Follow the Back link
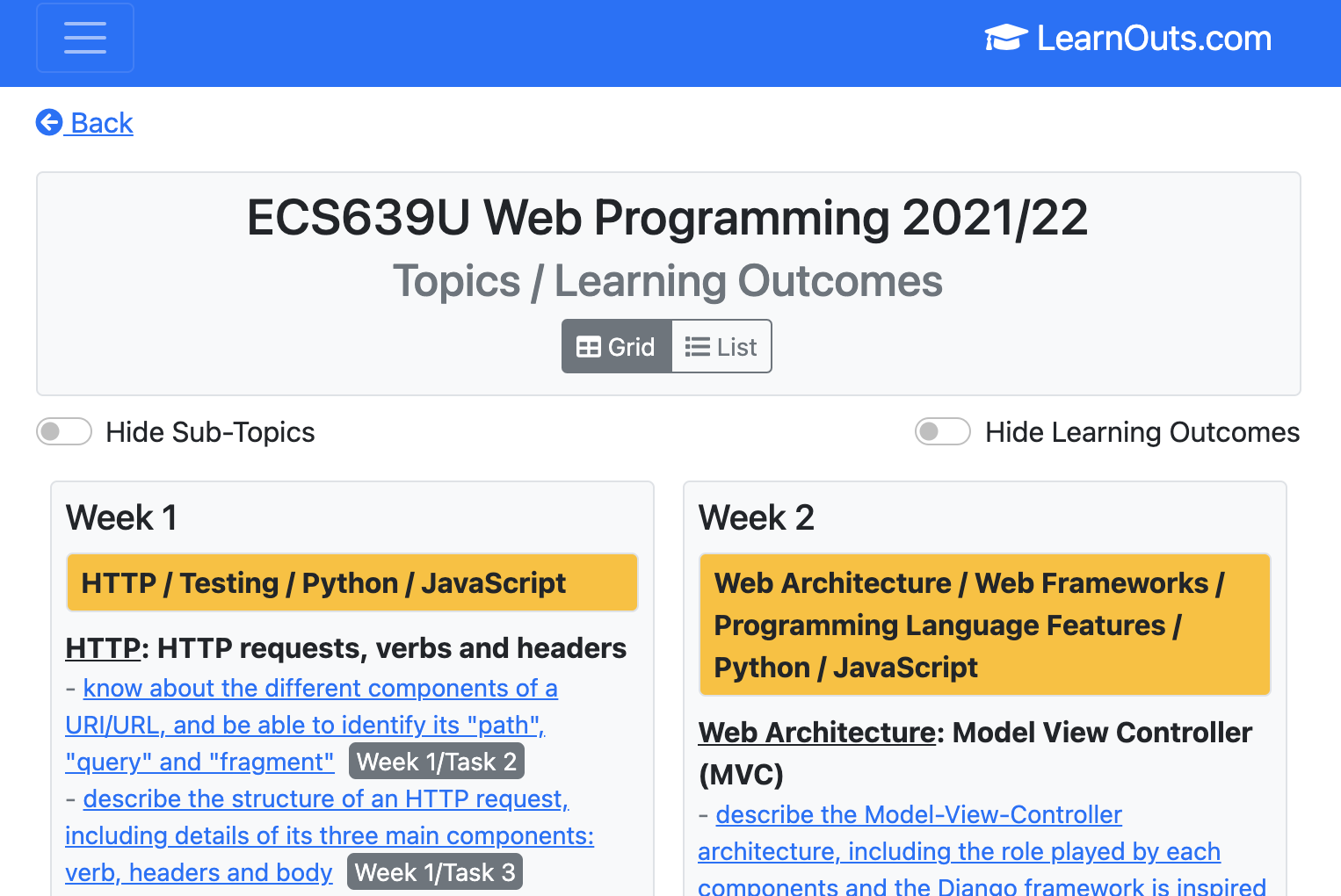 coord(103,123)
